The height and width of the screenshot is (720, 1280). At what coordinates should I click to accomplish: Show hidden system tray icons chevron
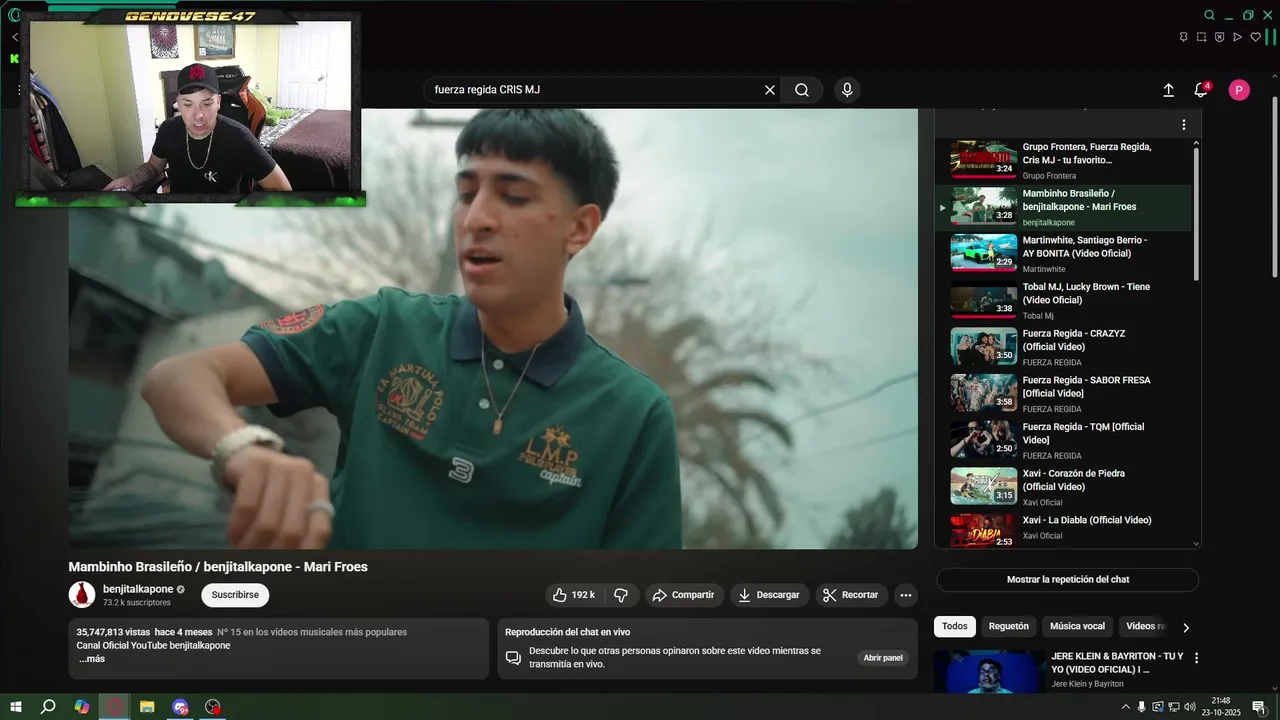pos(1126,707)
